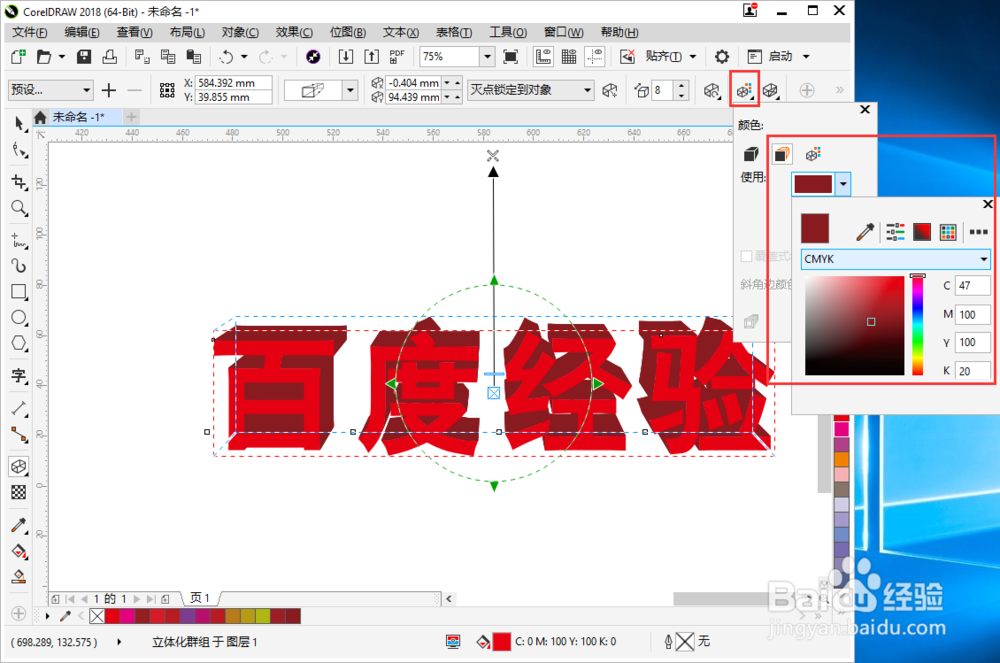Open the Tools menu
This screenshot has height=663, width=1000.
click(508, 32)
